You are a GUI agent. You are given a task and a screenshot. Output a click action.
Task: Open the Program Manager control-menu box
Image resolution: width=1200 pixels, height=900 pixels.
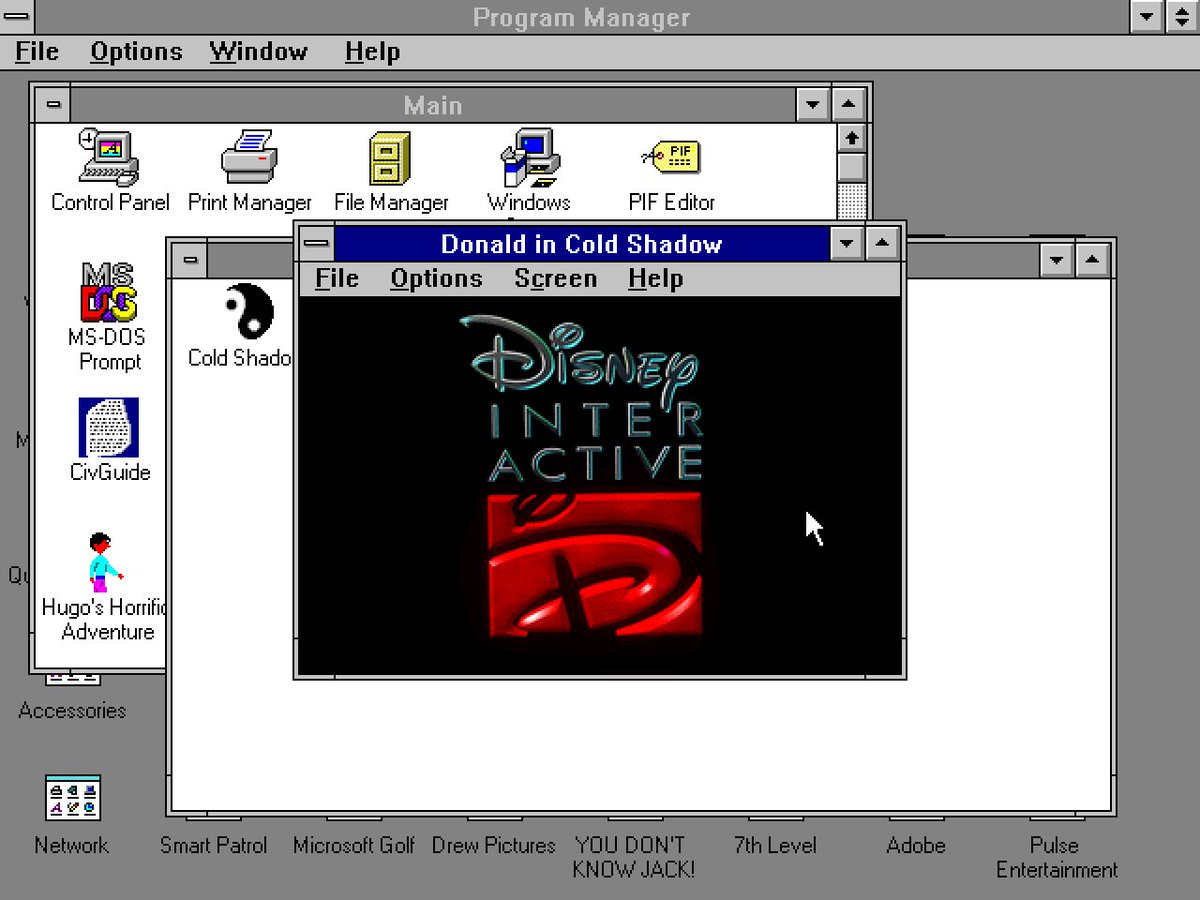pos(17,17)
